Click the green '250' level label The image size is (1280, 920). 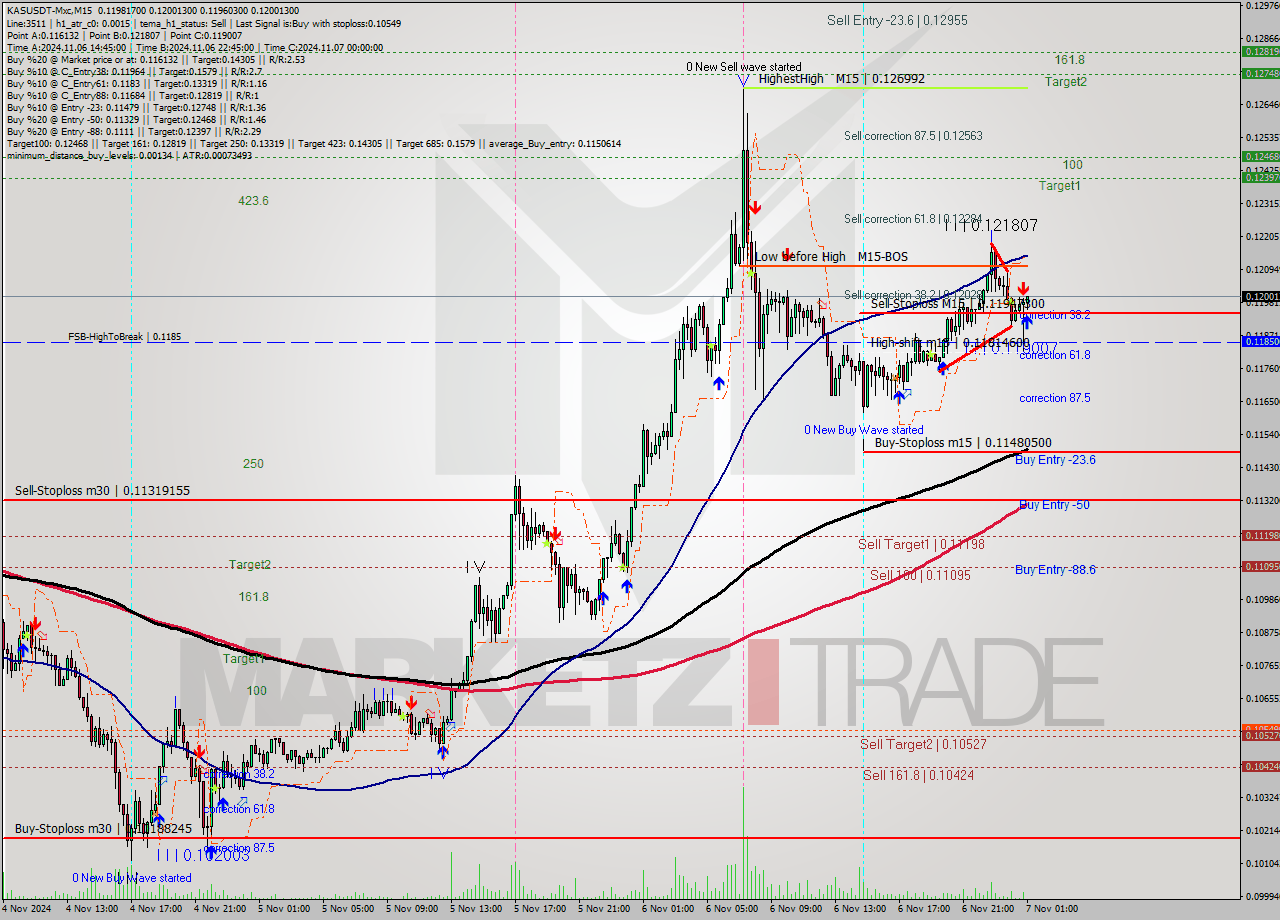coord(253,464)
